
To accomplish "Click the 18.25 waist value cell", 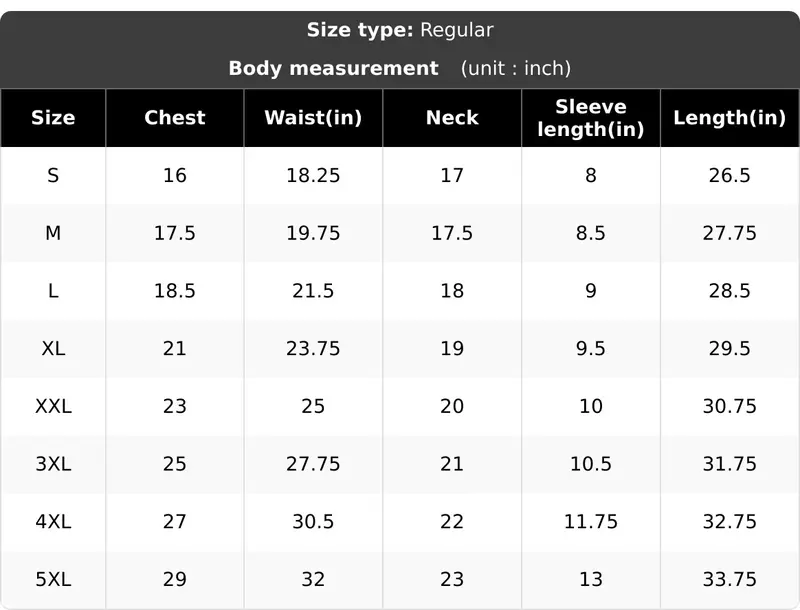I will (313, 175).
